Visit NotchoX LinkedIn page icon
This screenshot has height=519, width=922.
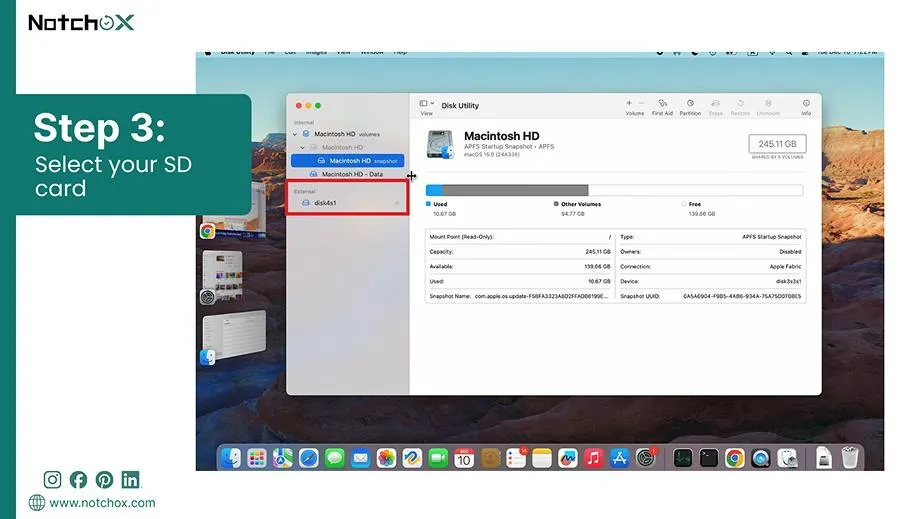(x=131, y=480)
